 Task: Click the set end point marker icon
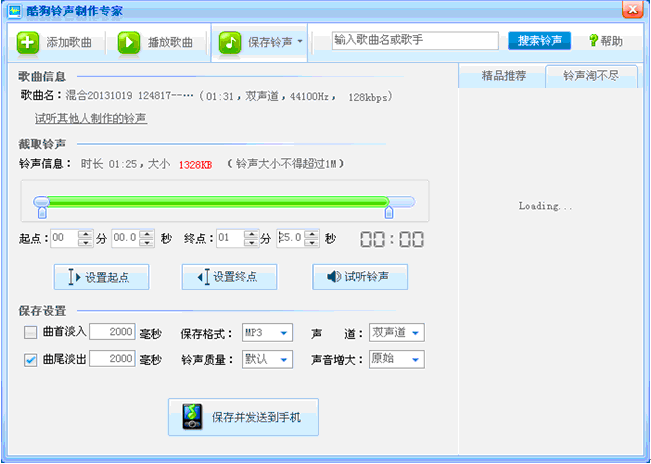coord(203,277)
